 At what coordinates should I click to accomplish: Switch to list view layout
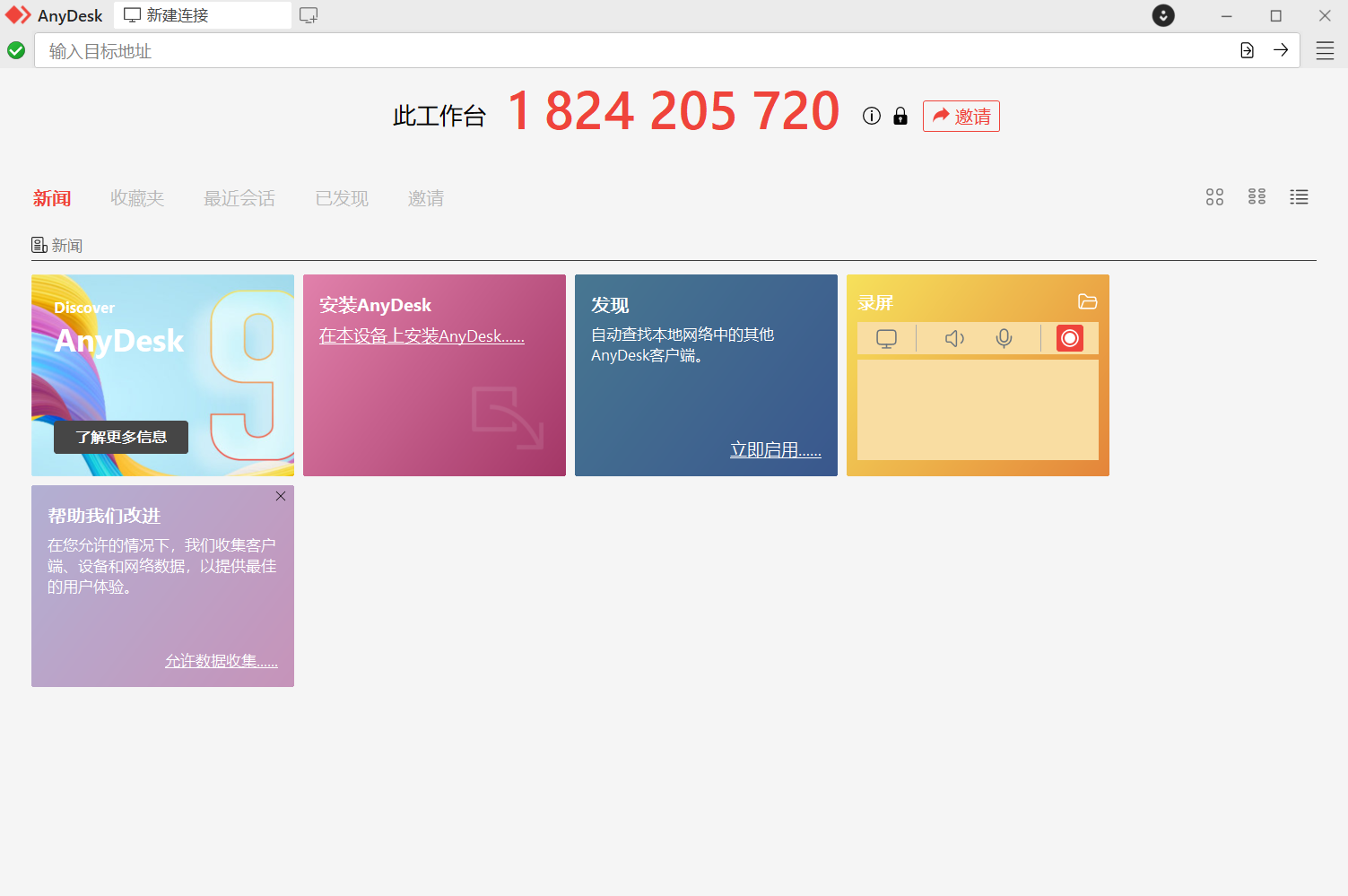pyautogui.click(x=1299, y=196)
